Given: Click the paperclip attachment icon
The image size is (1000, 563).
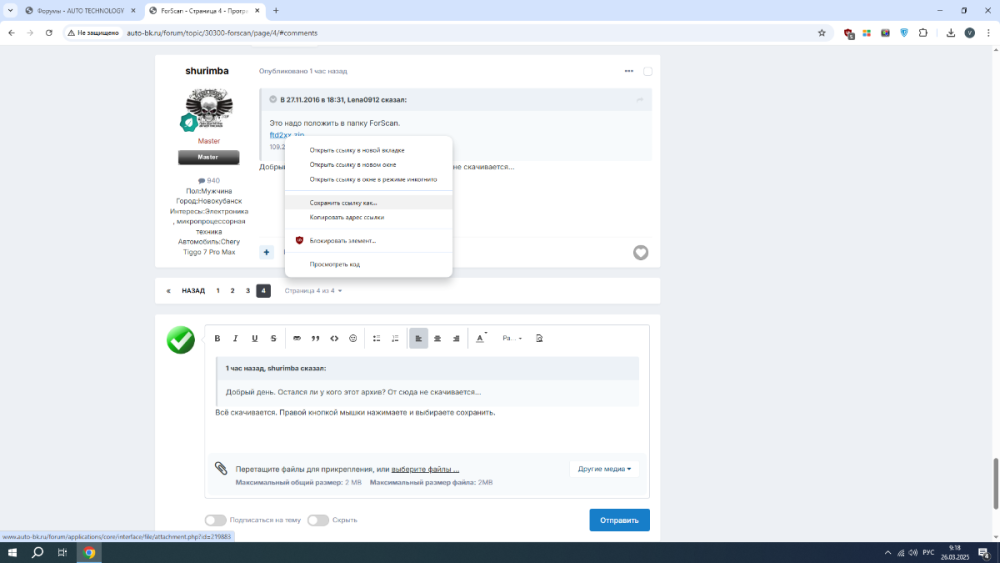Looking at the screenshot, I should click(221, 469).
